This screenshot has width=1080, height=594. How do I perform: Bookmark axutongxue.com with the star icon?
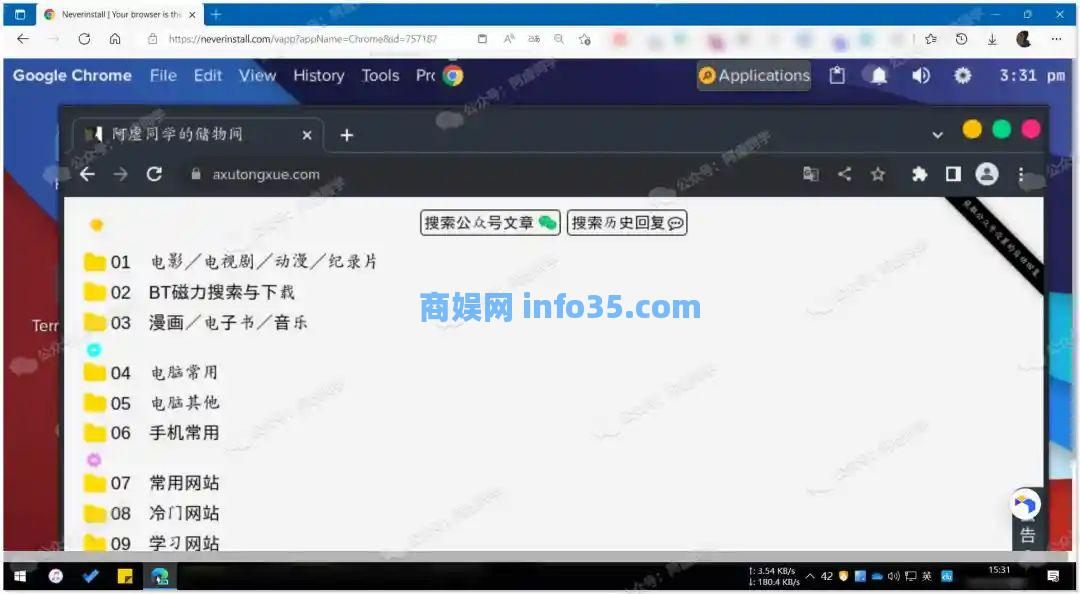(878, 174)
